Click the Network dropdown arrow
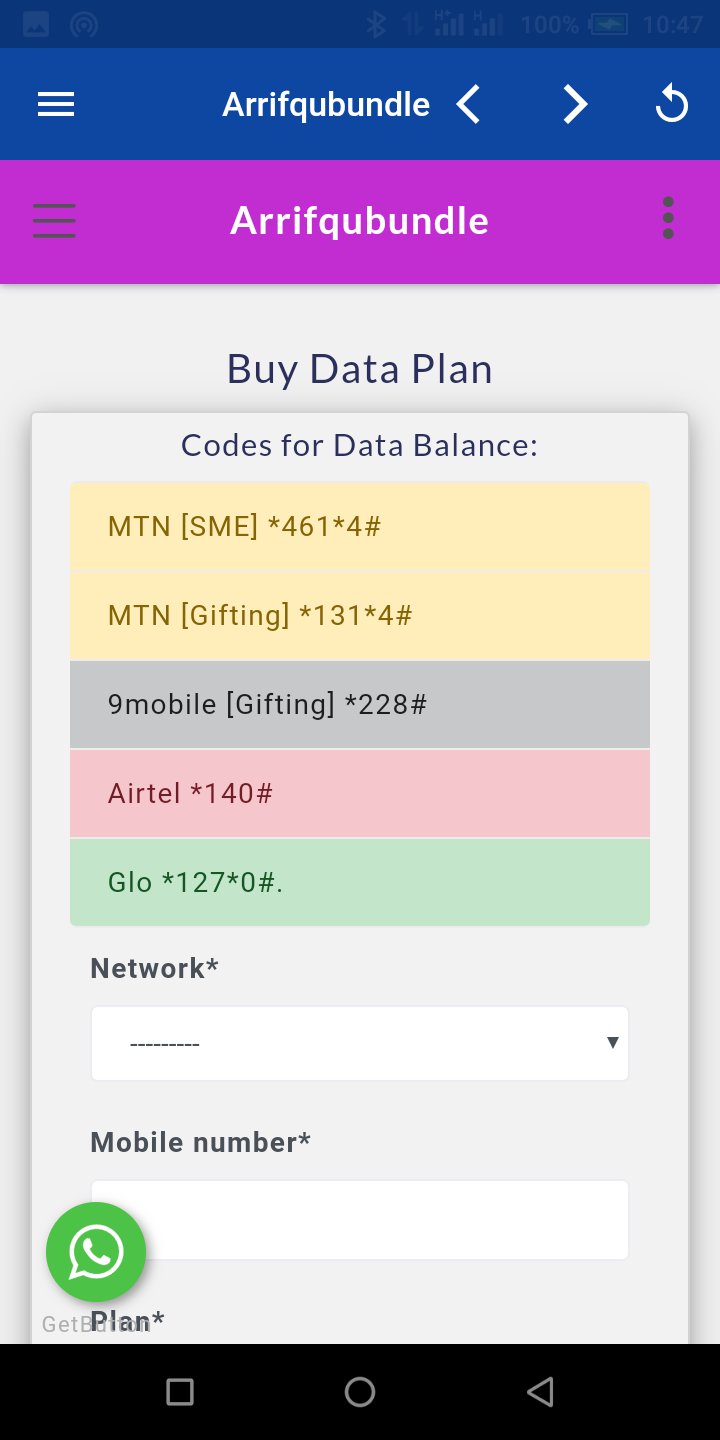Viewport: 720px width, 1440px height. click(612, 1043)
